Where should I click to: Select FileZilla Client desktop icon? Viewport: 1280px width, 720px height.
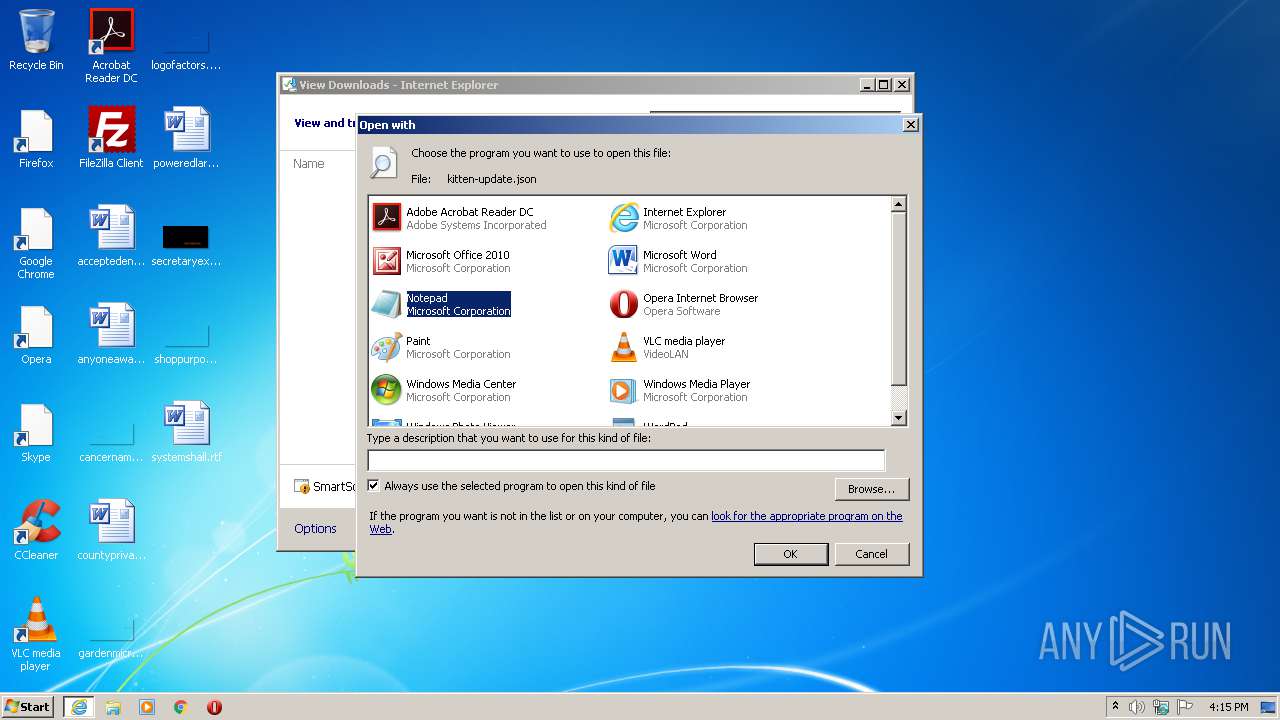pos(111,138)
